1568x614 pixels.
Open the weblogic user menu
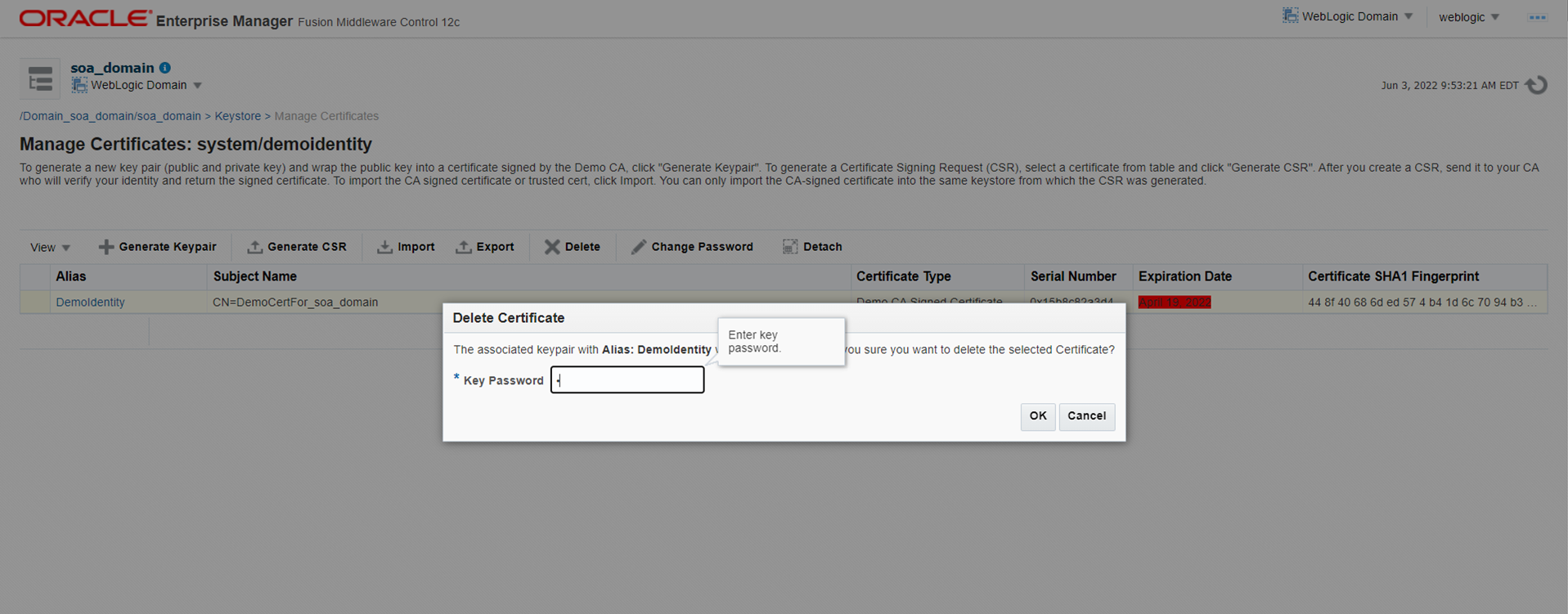1469,17
